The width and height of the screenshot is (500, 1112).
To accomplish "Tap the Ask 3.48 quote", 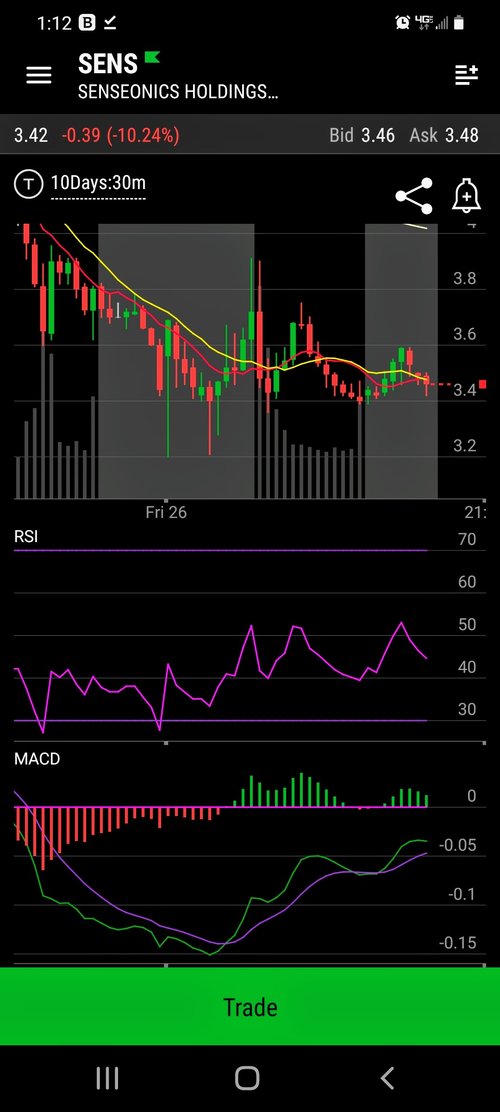I will tap(444, 135).
